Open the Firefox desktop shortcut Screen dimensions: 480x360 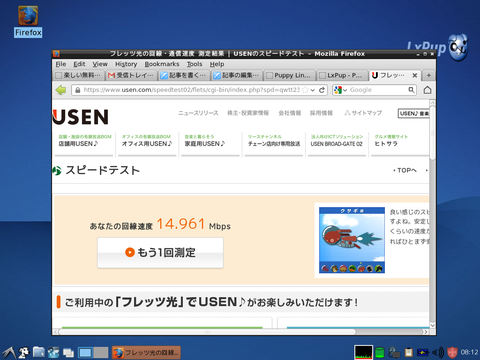(28, 21)
